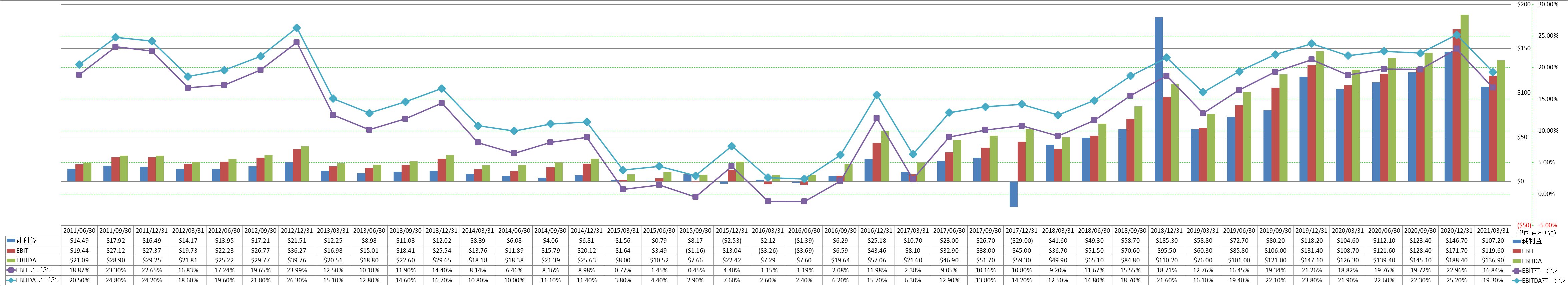1568x286 pixels.
Task: Select the 2012/12/31 date column header
Action: click(297, 231)
